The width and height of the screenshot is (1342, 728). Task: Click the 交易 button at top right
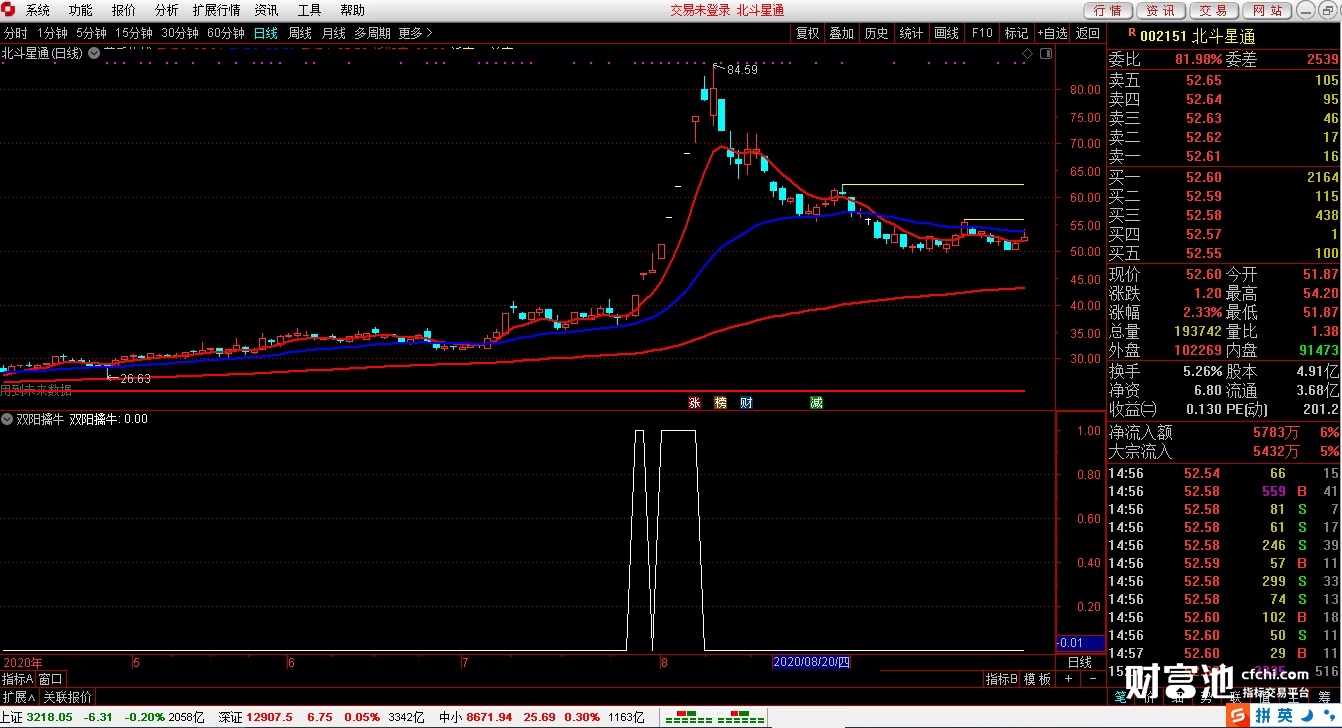pyautogui.click(x=1213, y=10)
